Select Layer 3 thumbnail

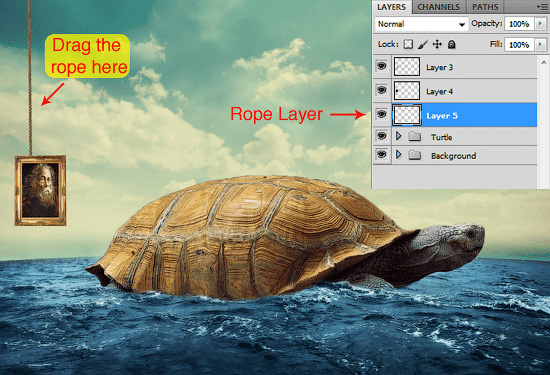(407, 66)
